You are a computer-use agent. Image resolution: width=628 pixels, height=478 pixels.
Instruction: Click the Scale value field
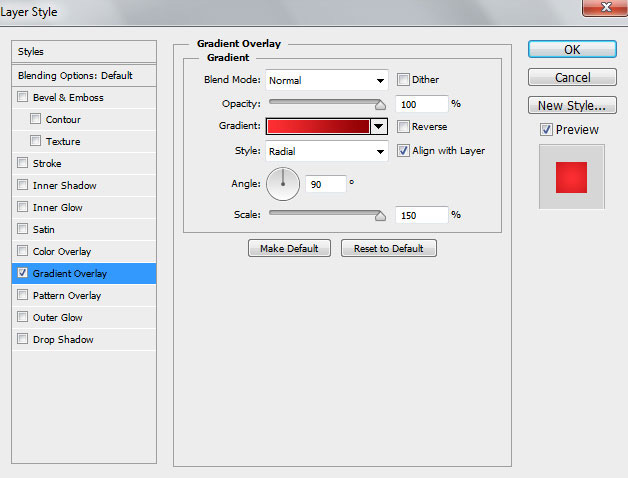pos(421,215)
